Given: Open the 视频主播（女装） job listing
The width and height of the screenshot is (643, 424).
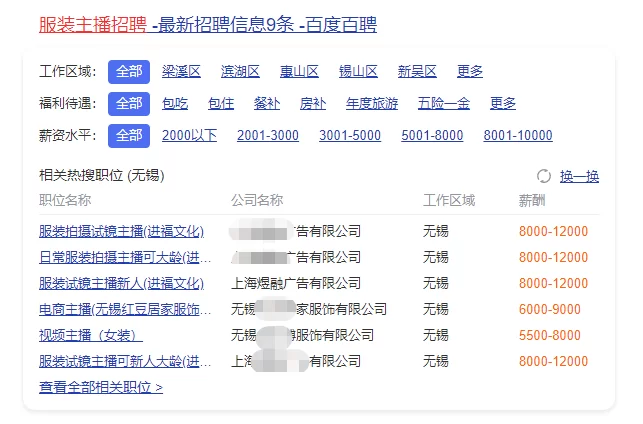Looking at the screenshot, I should point(91,335).
